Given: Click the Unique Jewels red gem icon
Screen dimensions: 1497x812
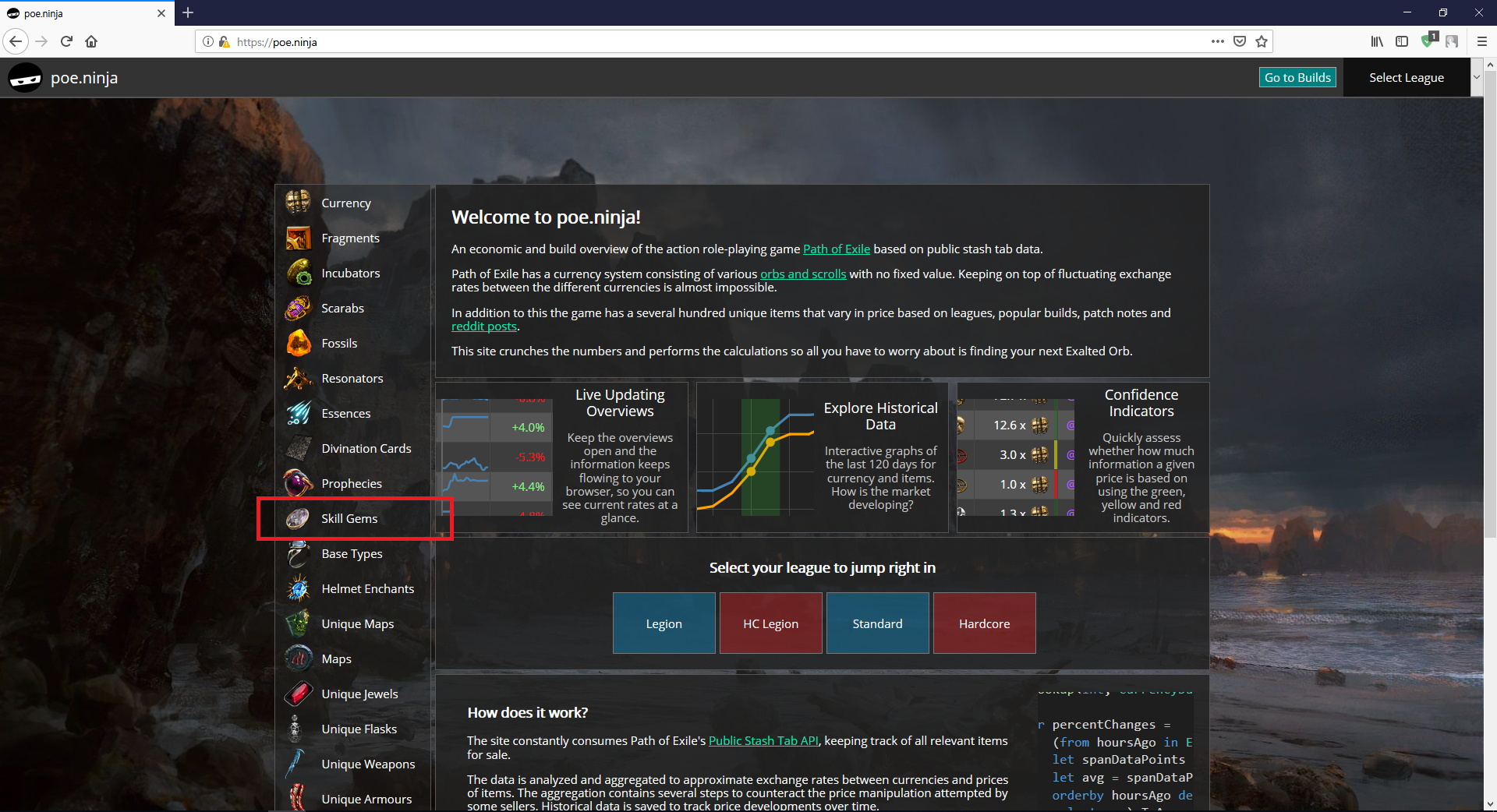Looking at the screenshot, I should point(298,694).
